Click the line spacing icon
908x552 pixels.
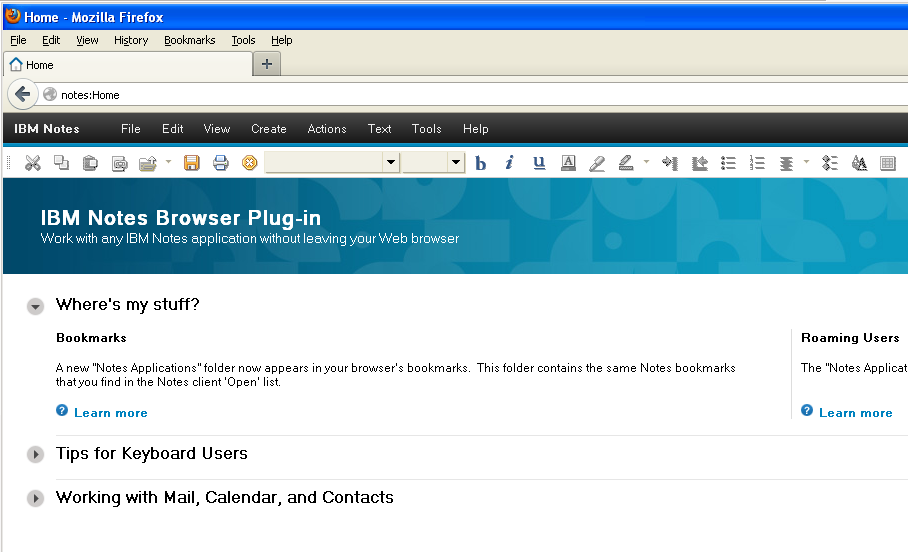pos(830,163)
